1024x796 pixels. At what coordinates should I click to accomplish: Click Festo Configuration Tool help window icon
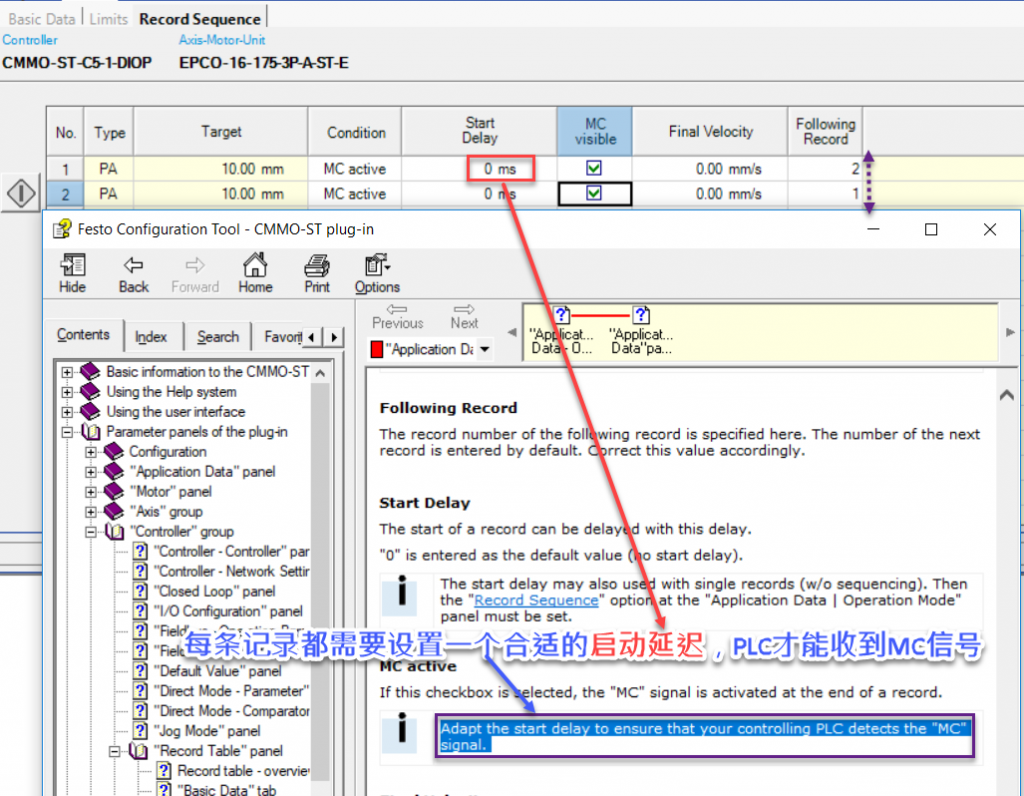pyautogui.click(x=63, y=229)
